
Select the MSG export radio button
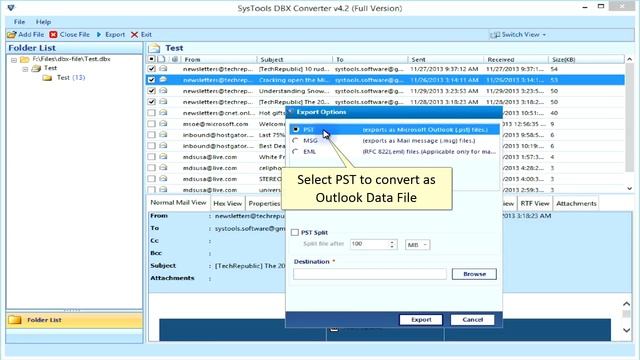[296, 140]
